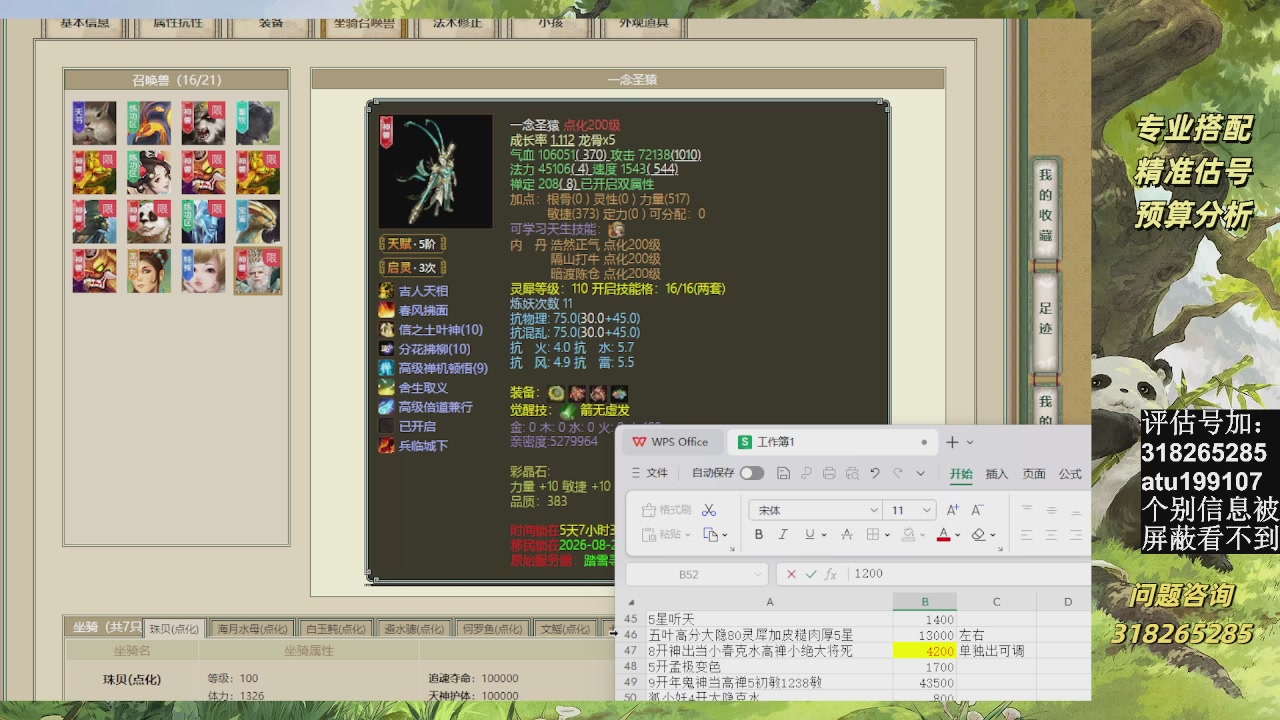Cancel the formula bar entry with X
The width and height of the screenshot is (1280, 720).
(792, 574)
